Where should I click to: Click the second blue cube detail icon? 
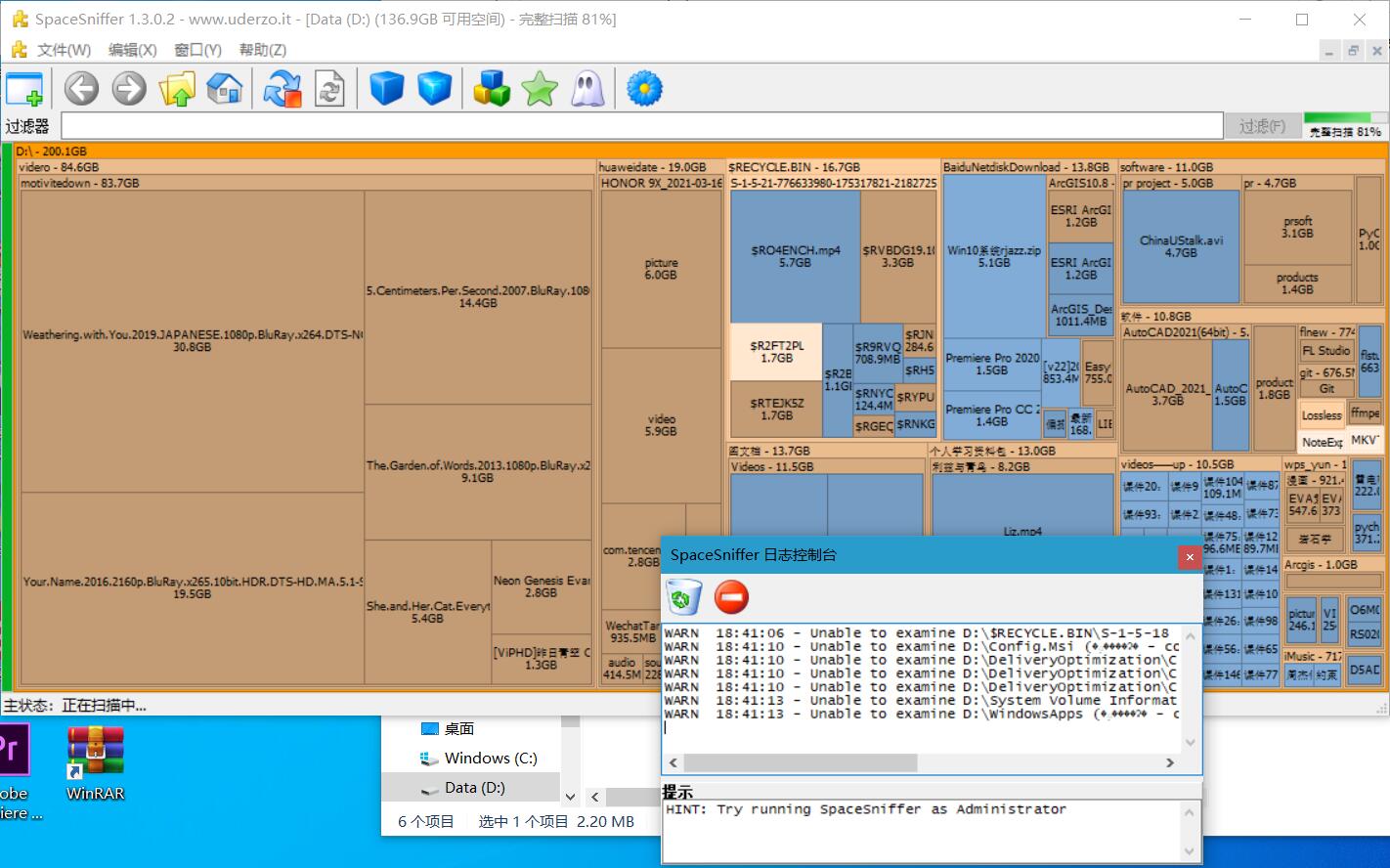pyautogui.click(x=434, y=89)
